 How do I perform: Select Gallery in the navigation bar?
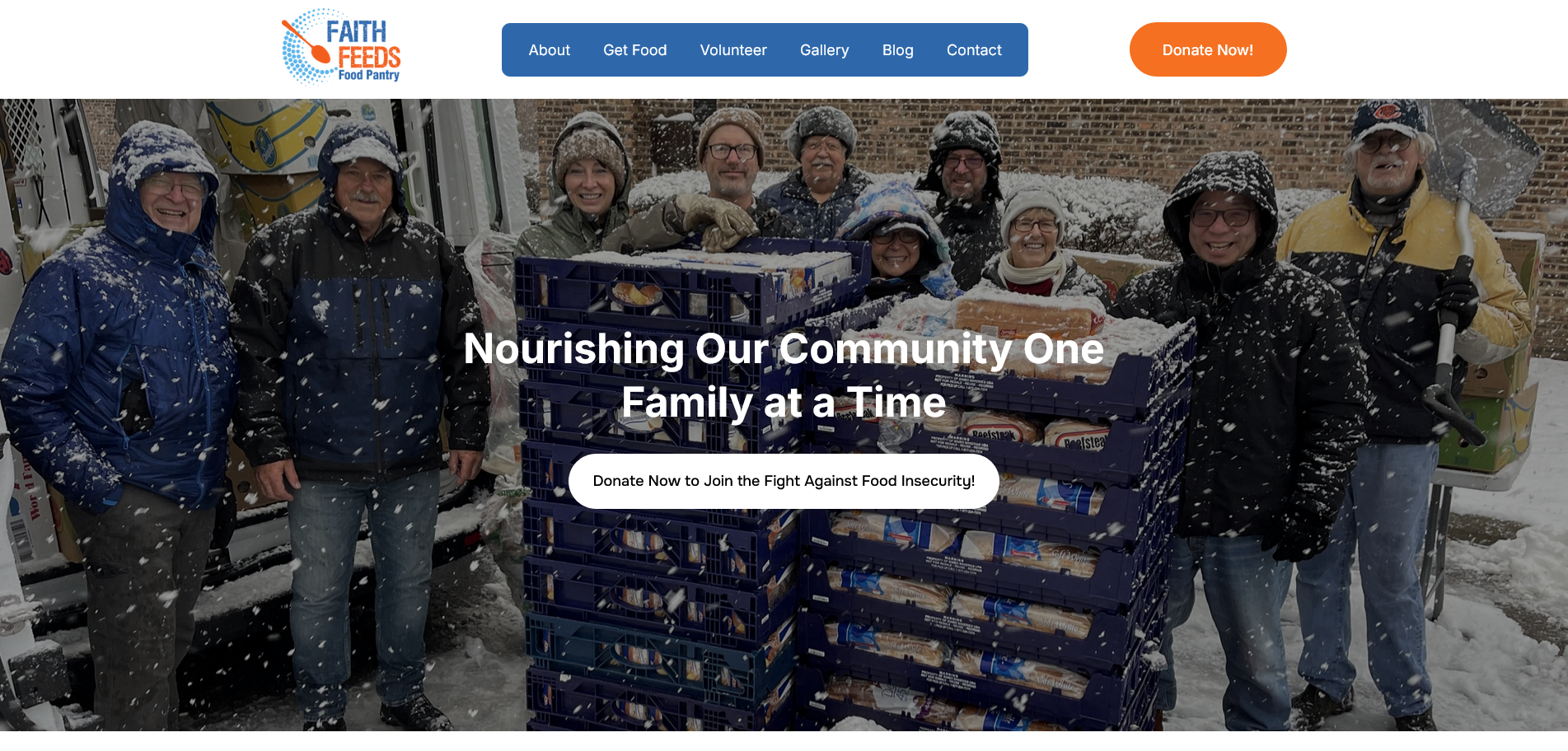tap(824, 50)
